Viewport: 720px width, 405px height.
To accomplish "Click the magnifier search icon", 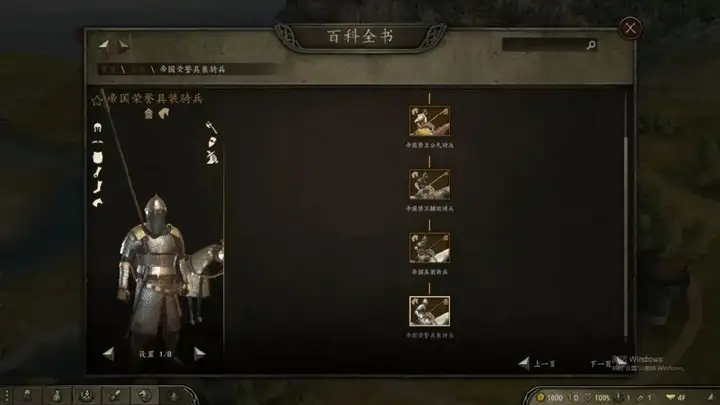I will [591, 45].
